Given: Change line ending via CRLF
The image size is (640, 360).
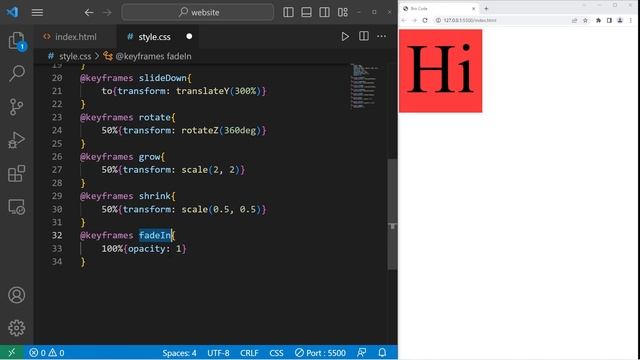Looking at the screenshot, I should 249,353.
